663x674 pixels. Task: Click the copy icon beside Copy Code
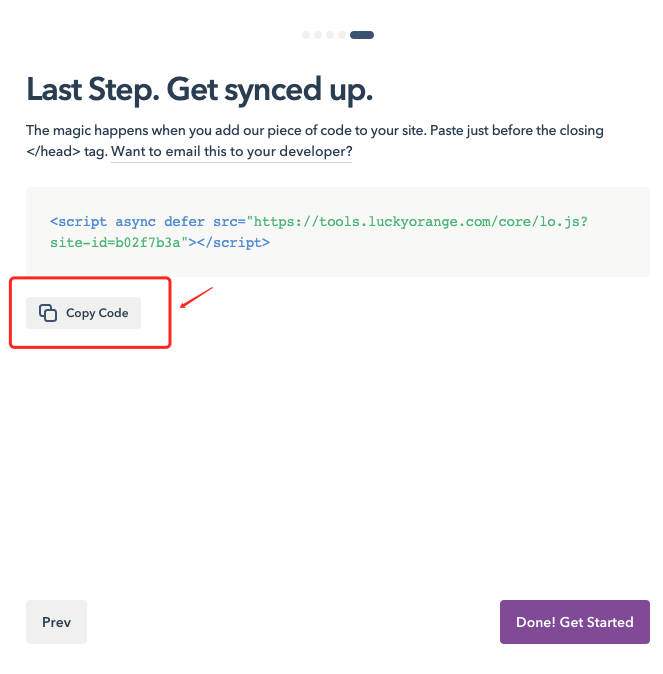[48, 313]
